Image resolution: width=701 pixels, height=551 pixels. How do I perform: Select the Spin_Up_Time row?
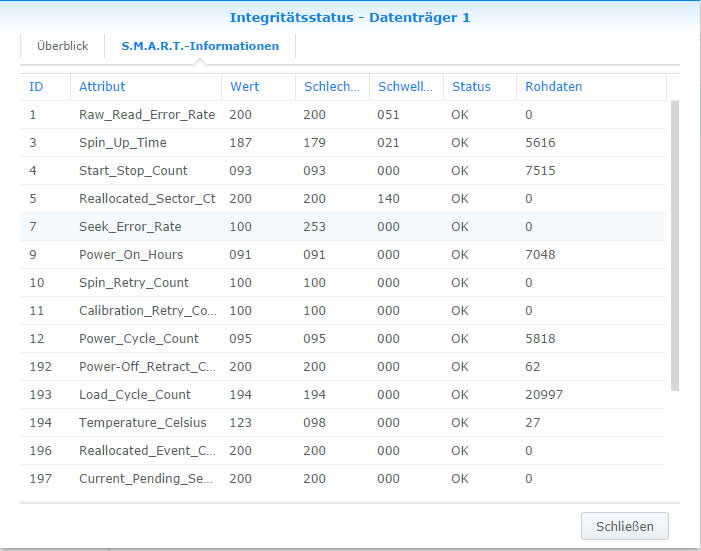click(342, 143)
